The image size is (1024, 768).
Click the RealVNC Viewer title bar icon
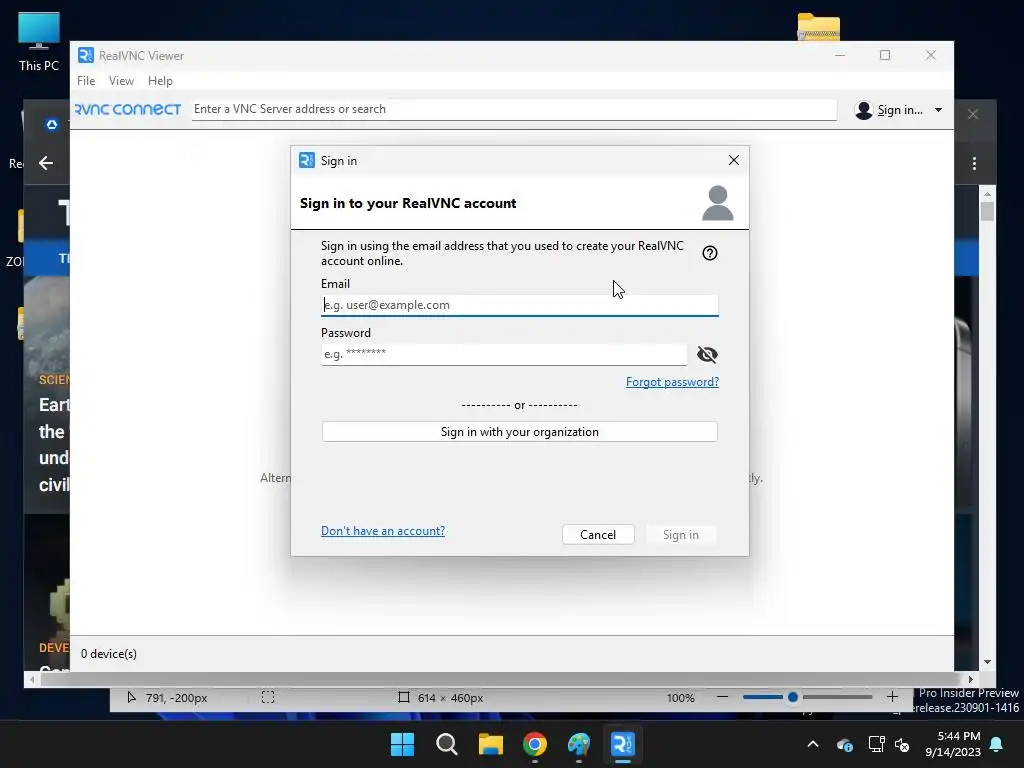(x=86, y=56)
